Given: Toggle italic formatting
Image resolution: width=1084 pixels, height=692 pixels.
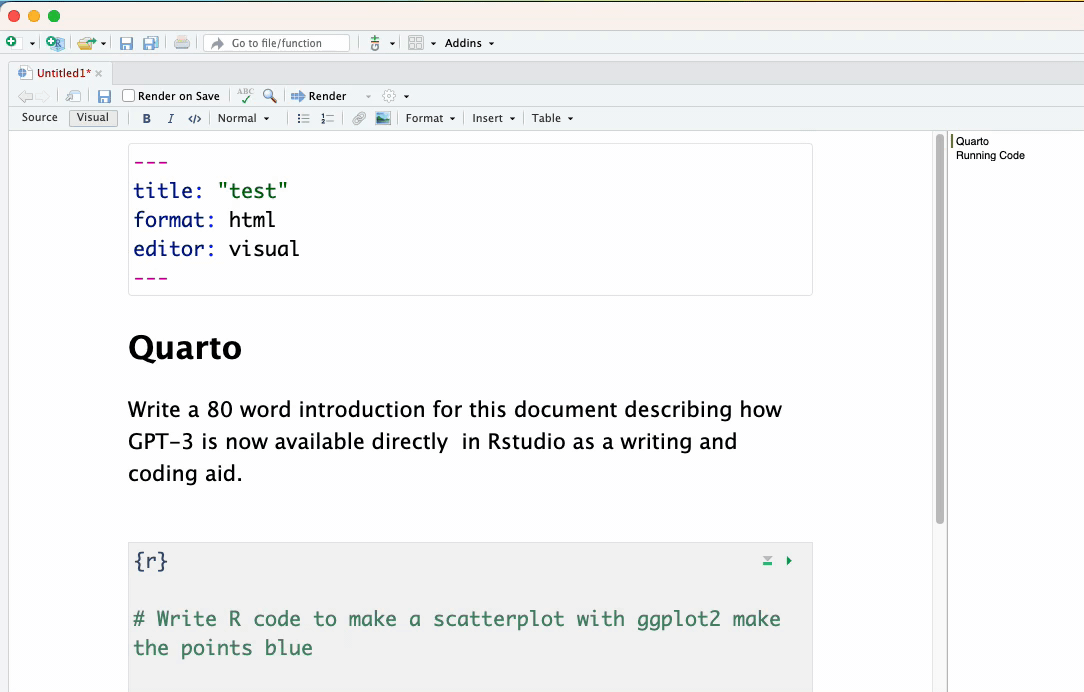Looking at the screenshot, I should pos(170,118).
